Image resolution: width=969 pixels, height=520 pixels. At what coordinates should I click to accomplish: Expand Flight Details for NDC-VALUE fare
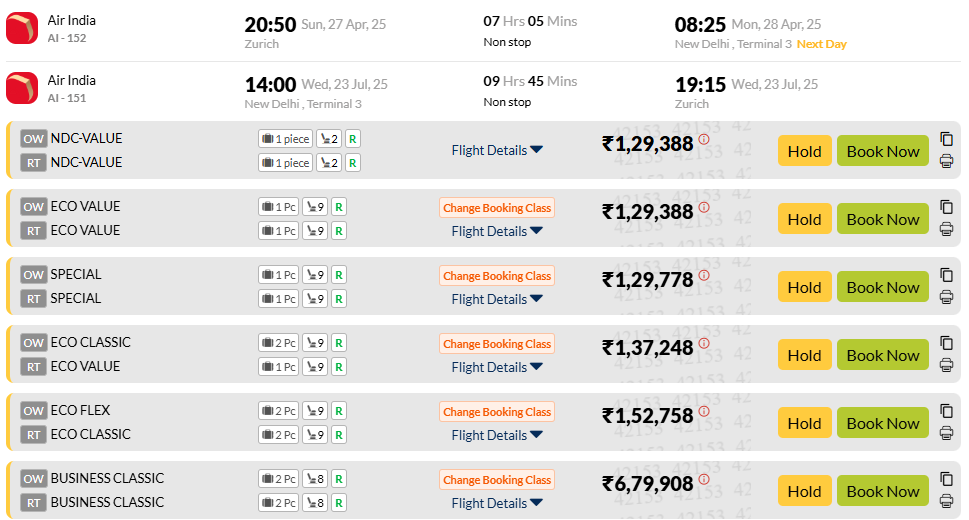pyautogui.click(x=497, y=150)
